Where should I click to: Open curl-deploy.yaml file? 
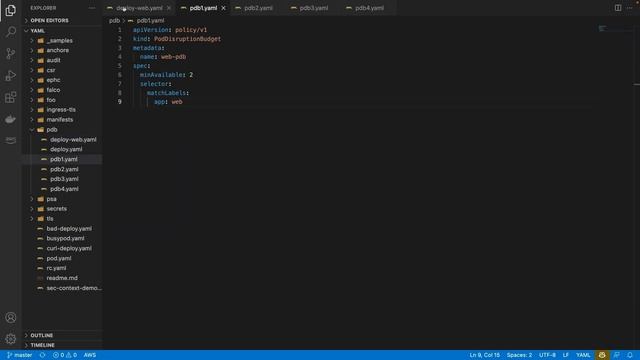[x=69, y=248]
